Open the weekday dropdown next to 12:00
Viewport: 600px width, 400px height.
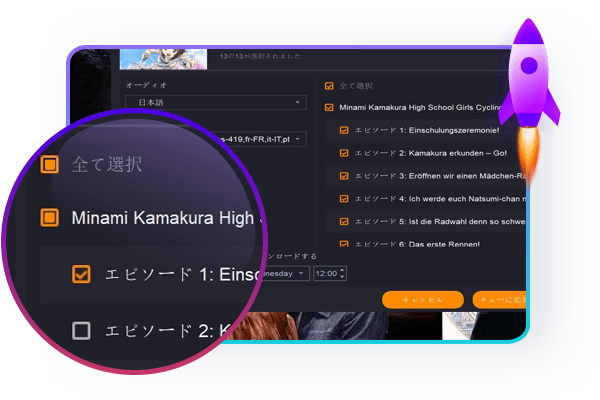point(285,274)
